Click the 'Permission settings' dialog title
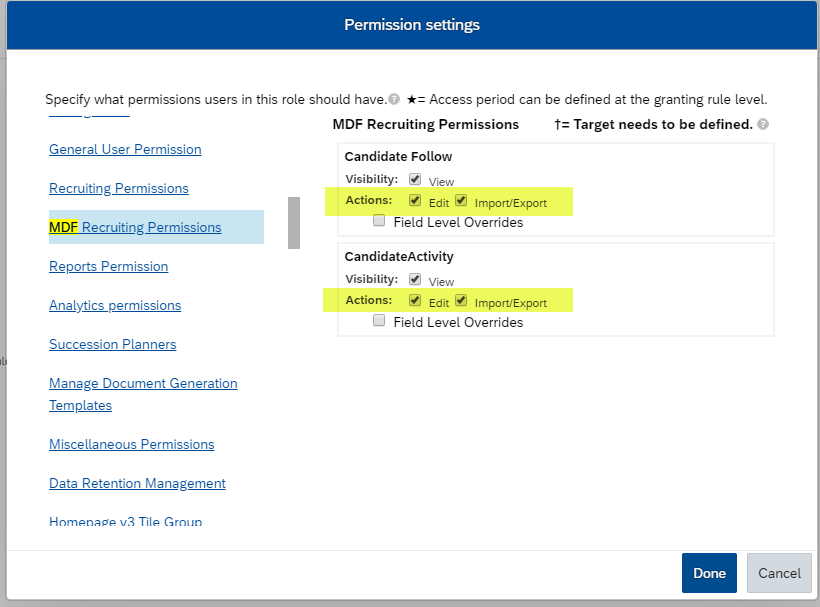This screenshot has width=820, height=607. [x=412, y=25]
